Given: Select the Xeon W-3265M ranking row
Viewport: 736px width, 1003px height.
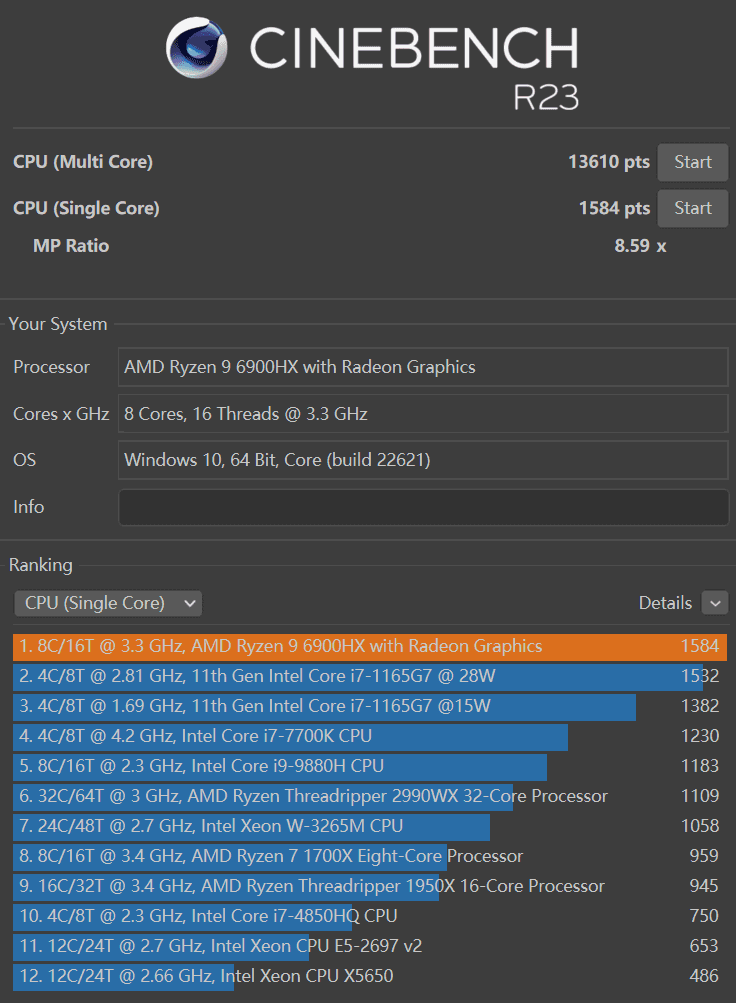Looking at the screenshot, I should click(x=368, y=826).
